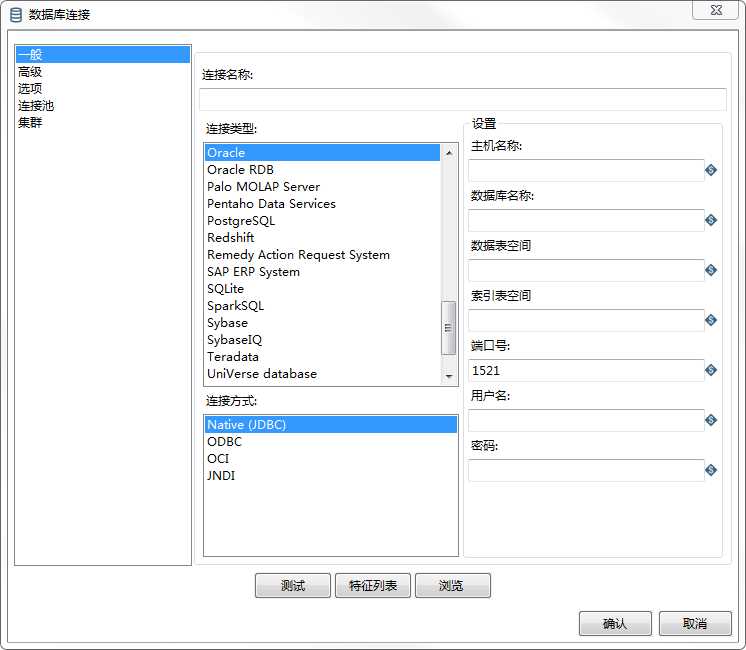Select Sybase connection type
This screenshot has width=746, height=650.
[x=323, y=323]
